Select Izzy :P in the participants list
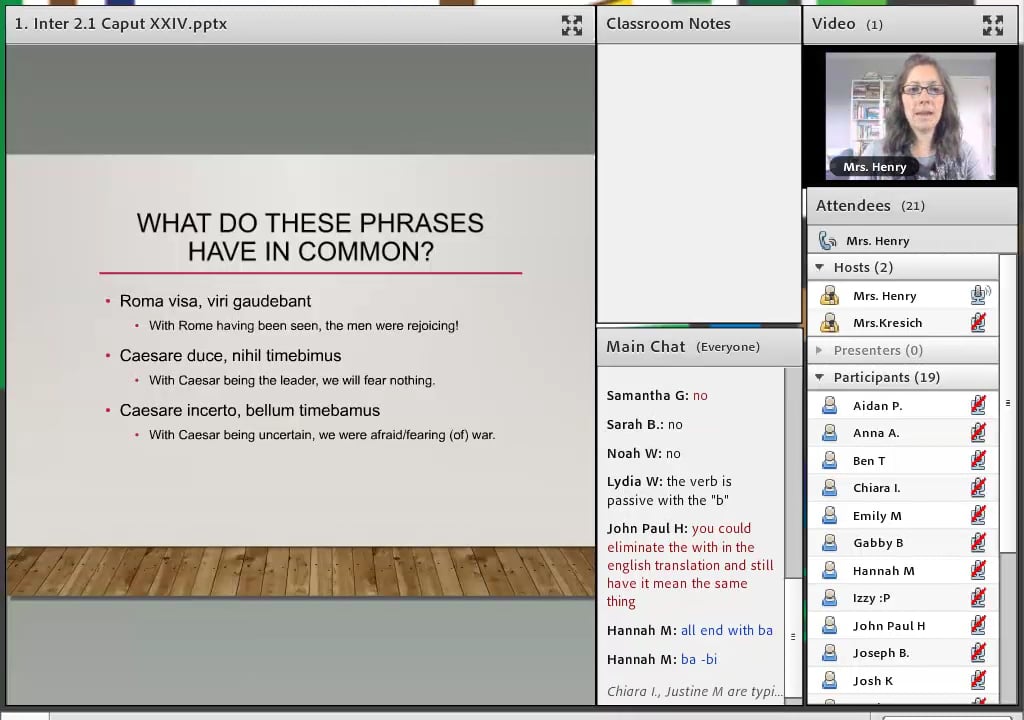The height and width of the screenshot is (720, 1024). coord(903,597)
